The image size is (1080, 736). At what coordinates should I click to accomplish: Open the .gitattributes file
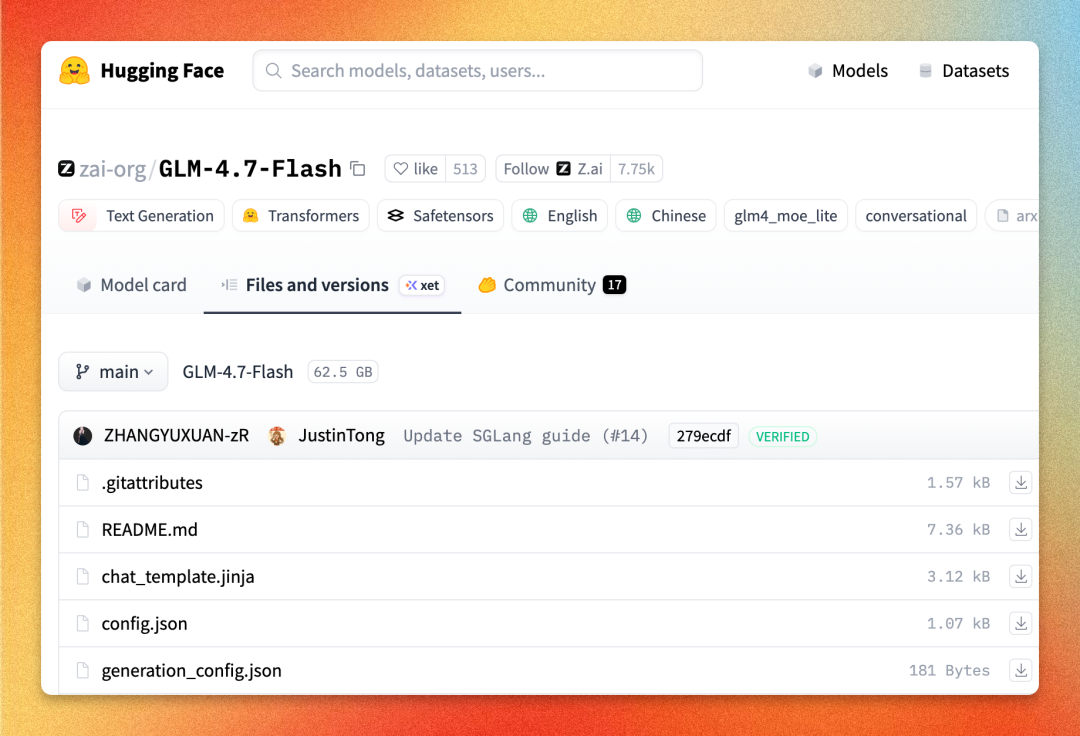[x=152, y=483]
